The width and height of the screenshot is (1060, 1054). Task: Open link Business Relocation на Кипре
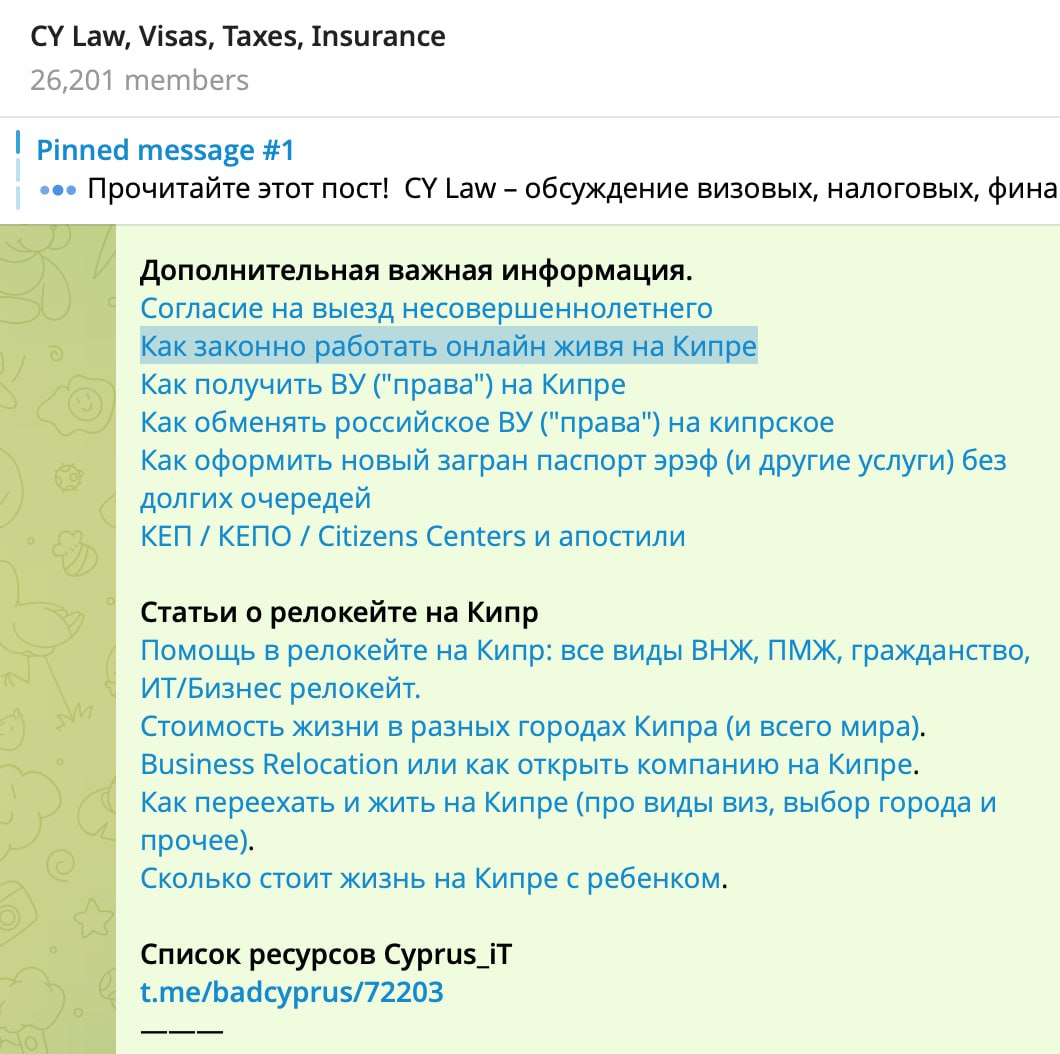[527, 765]
